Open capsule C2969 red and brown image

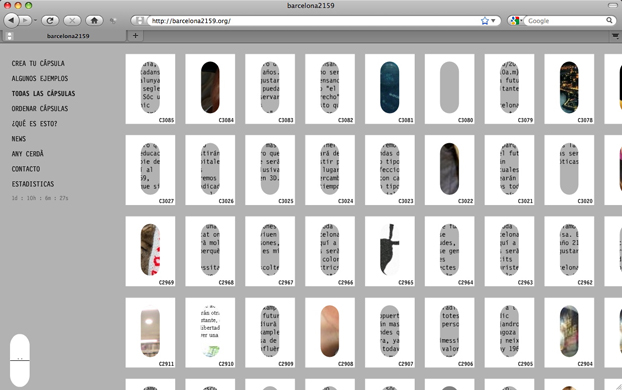(150, 252)
